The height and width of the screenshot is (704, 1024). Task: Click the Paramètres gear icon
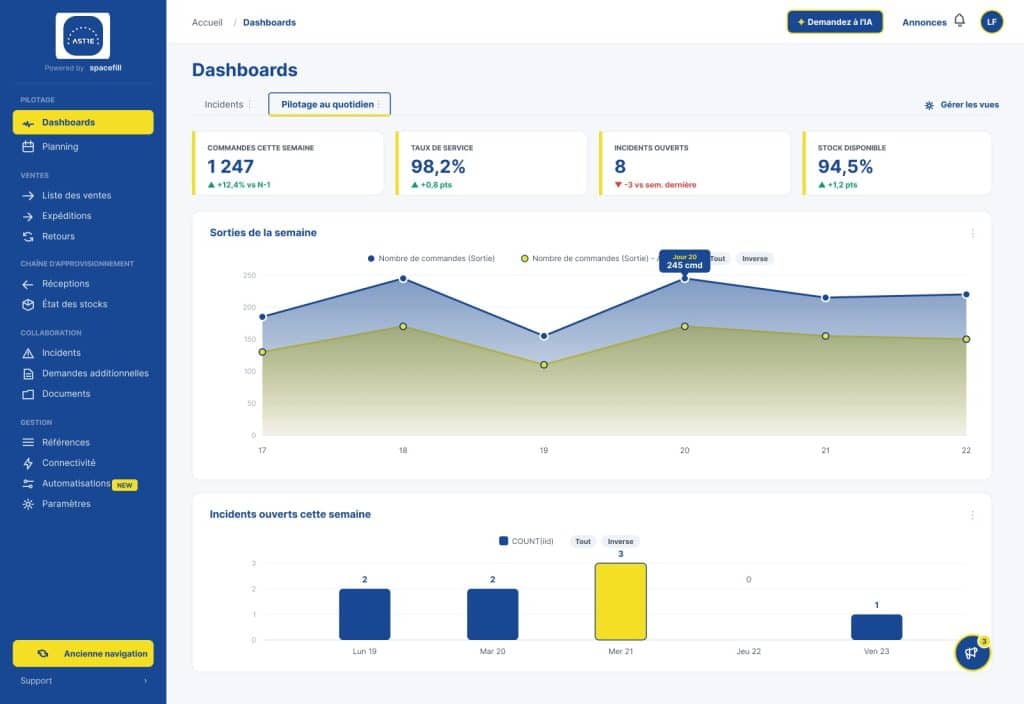pyautogui.click(x=28, y=504)
